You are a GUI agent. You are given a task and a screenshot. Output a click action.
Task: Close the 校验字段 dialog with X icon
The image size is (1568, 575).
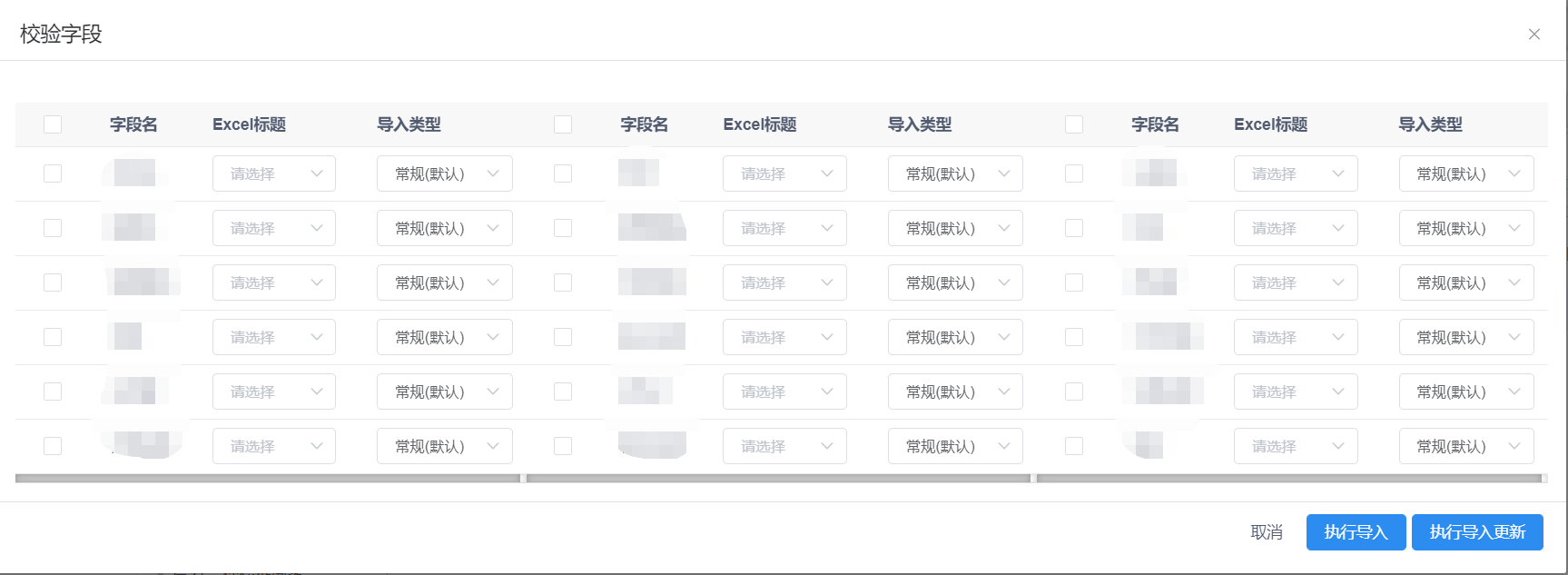[x=1533, y=35]
